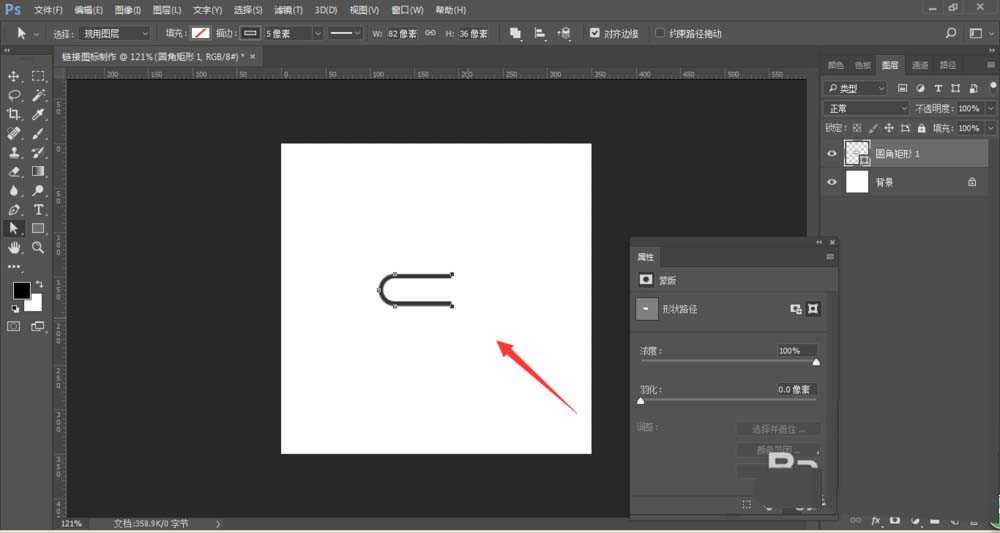Switch to the 通道 panel tab
Image resolution: width=1000 pixels, height=533 pixels.
(919, 65)
